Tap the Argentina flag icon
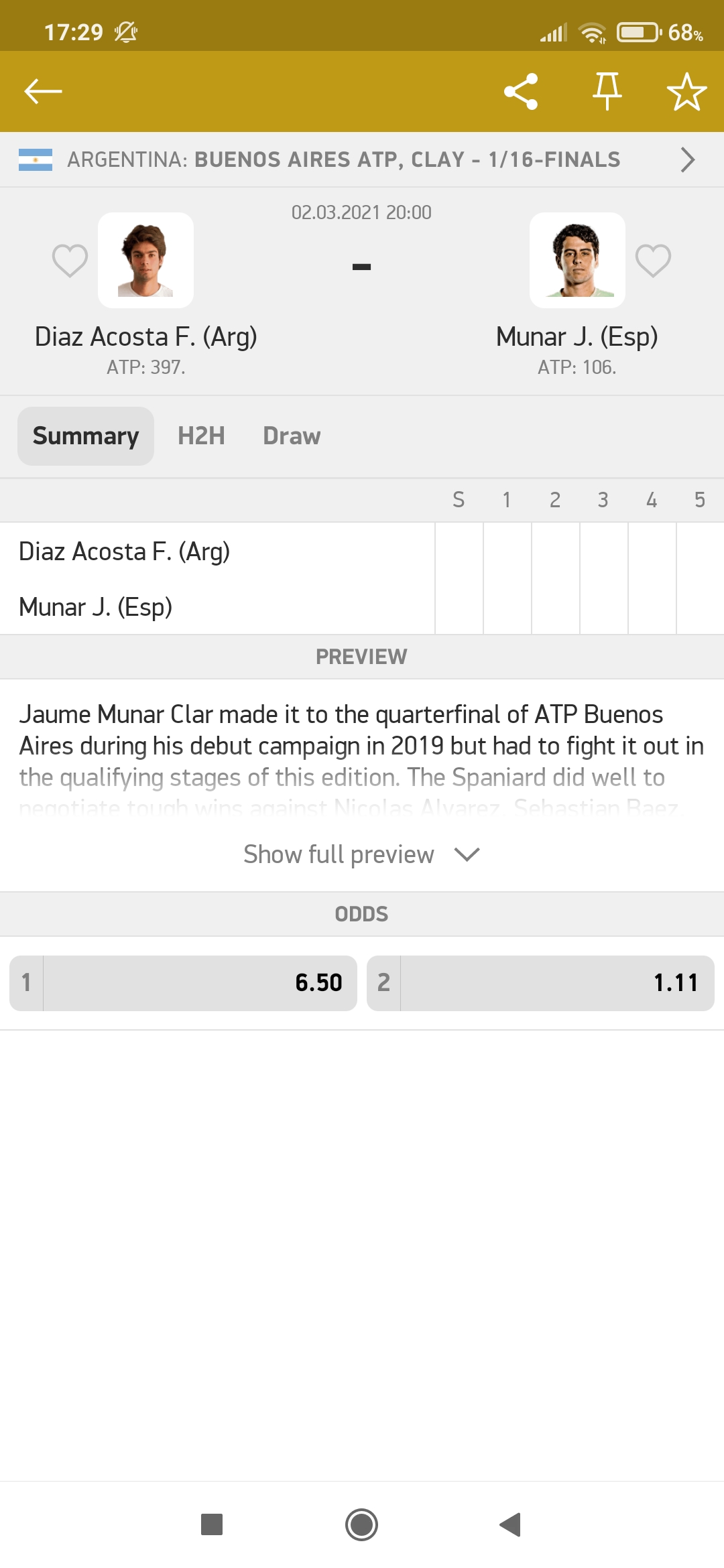The width and height of the screenshot is (724, 1568). pyautogui.click(x=37, y=159)
